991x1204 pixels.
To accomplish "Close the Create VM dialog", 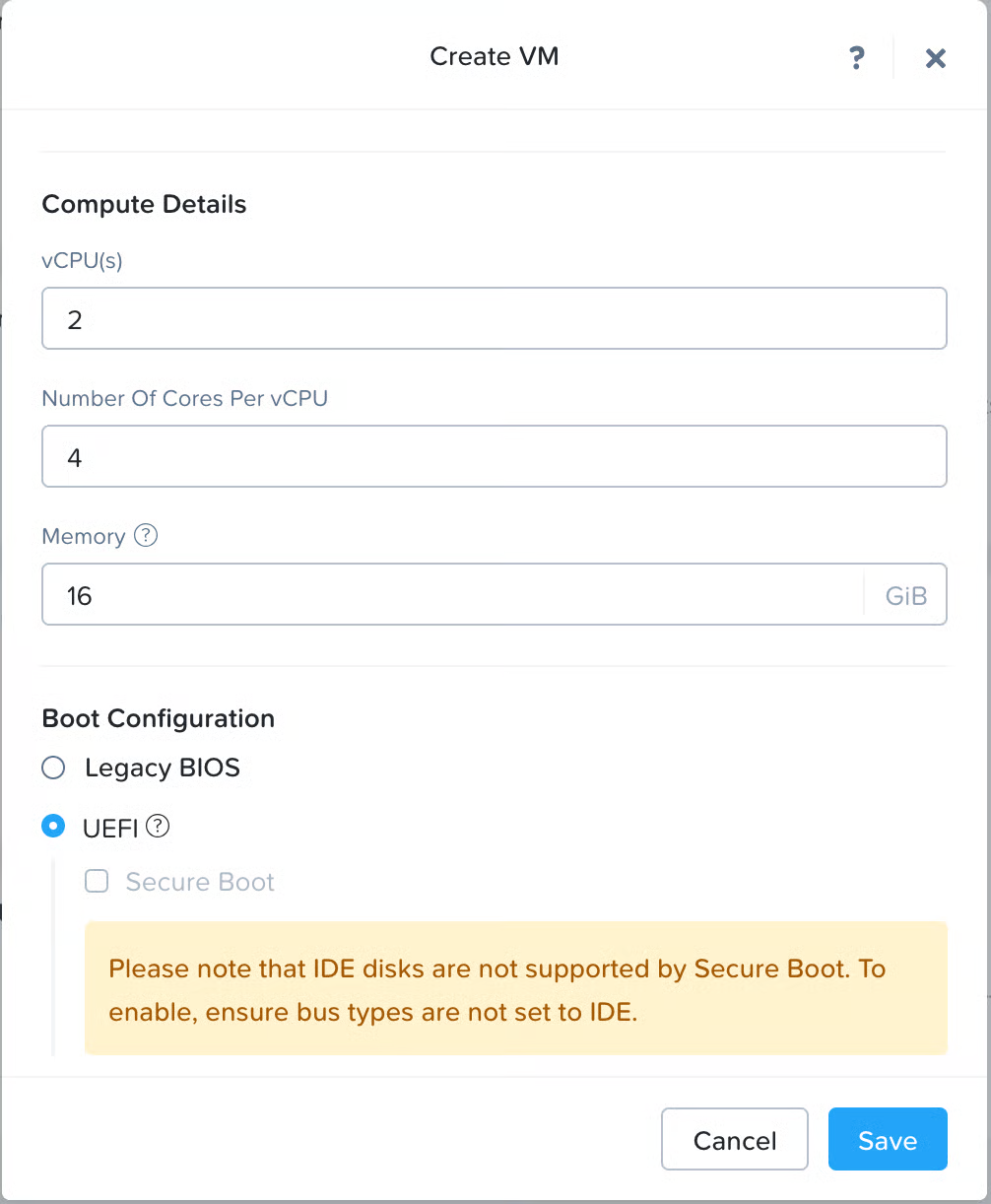I will coord(935,58).
